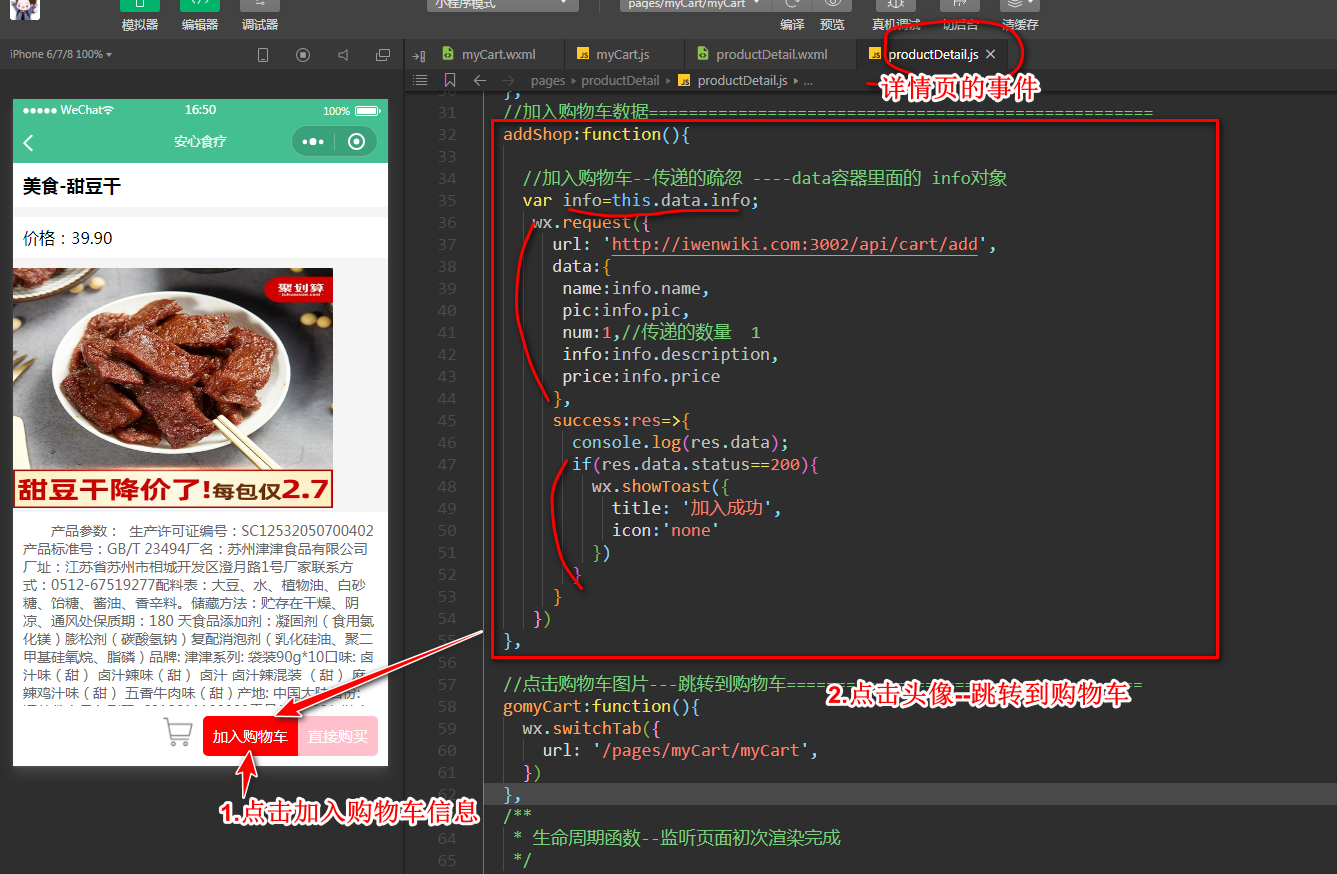Screen dimensions: 1337x874
Task: Close the productDetail.js tab
Action: click(990, 54)
